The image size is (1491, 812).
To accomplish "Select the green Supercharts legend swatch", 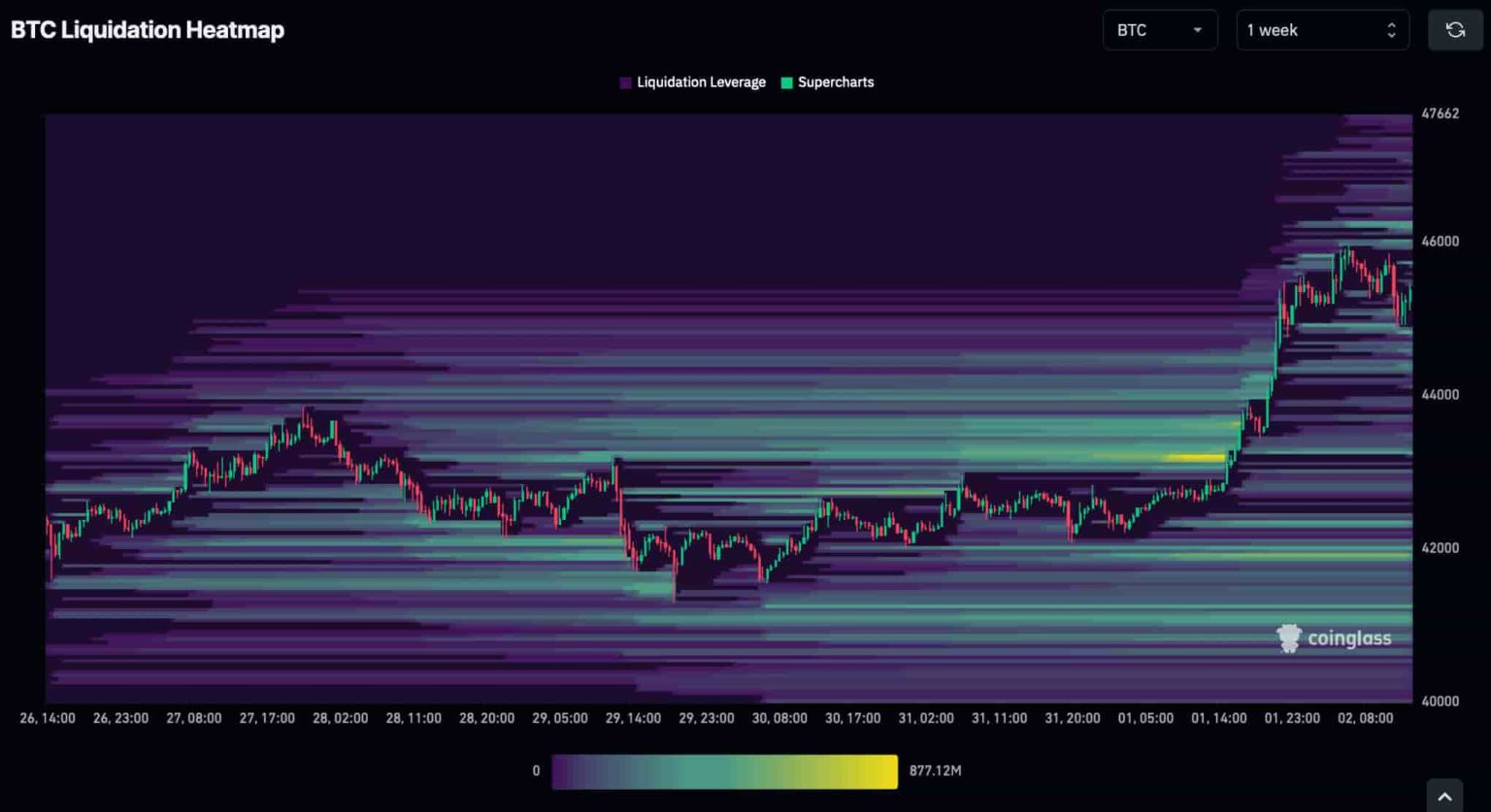I will (x=785, y=82).
